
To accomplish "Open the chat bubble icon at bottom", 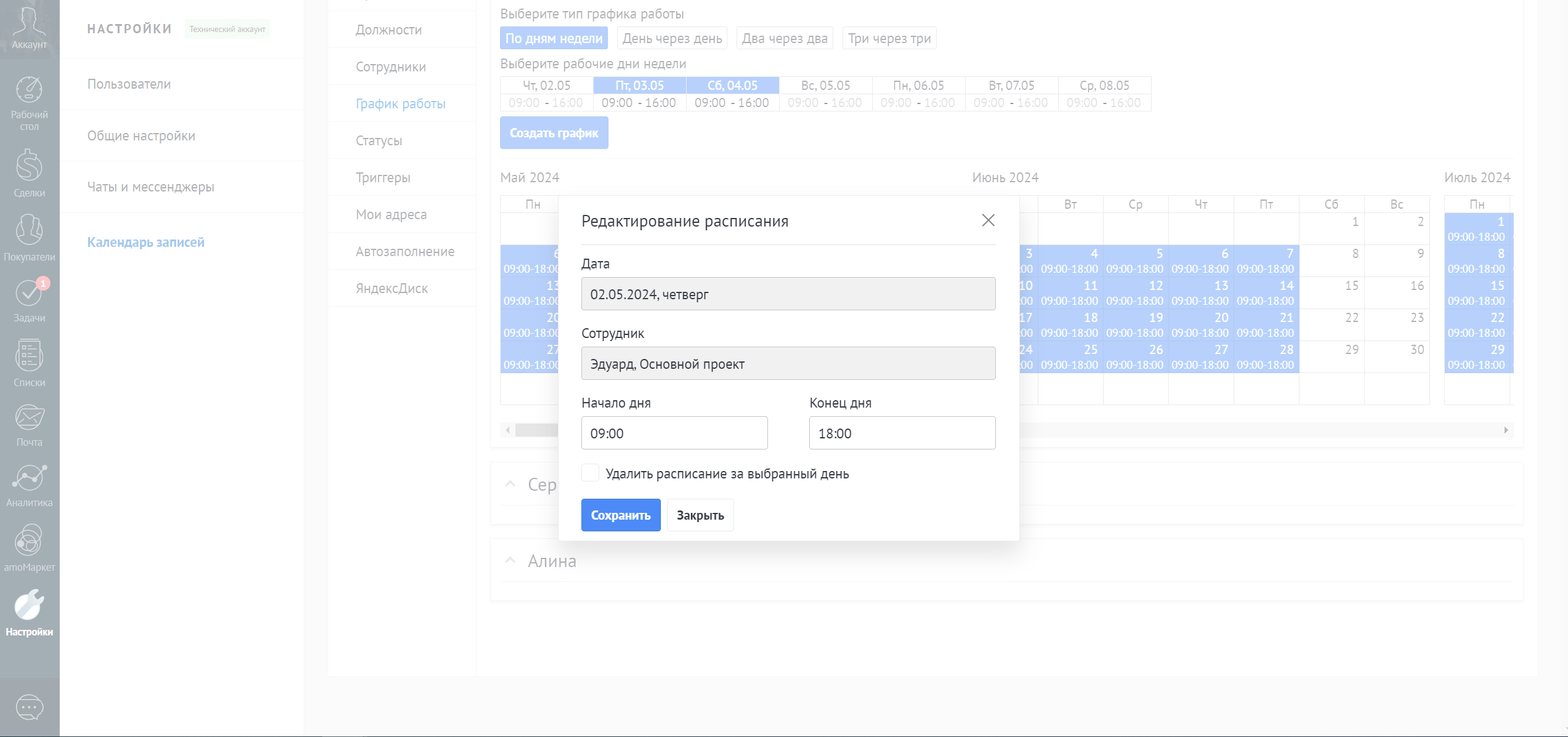I will (x=29, y=707).
